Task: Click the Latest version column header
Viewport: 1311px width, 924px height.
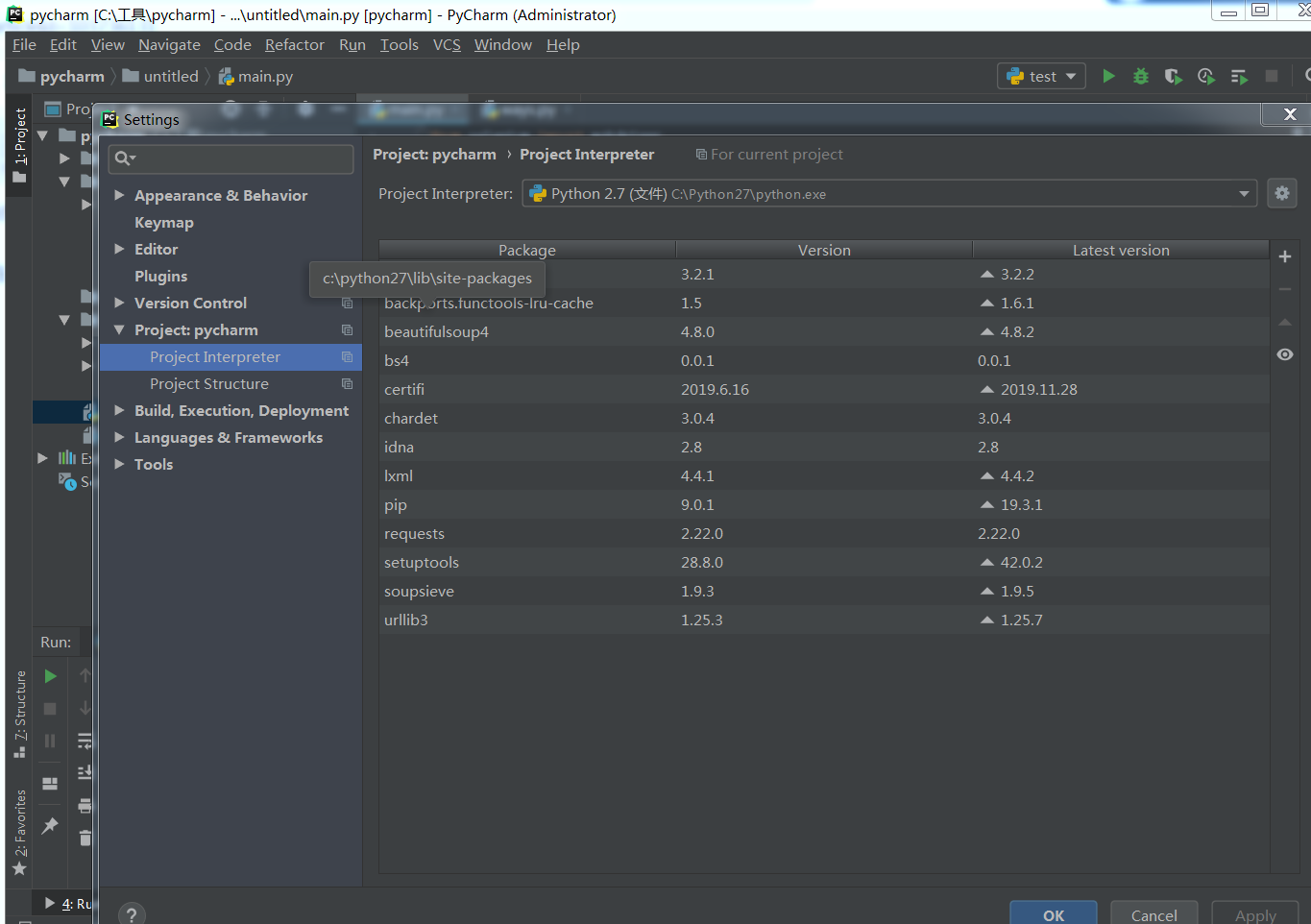Action: 1121,250
